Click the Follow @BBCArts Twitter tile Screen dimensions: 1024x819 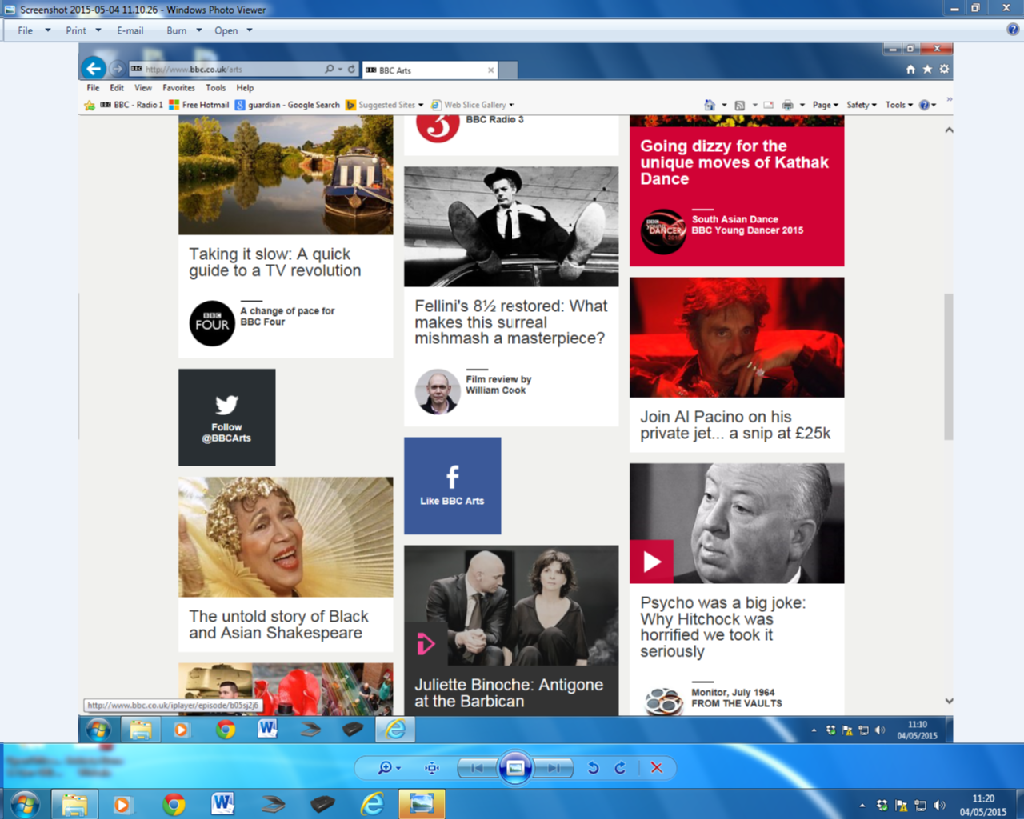[x=227, y=417]
